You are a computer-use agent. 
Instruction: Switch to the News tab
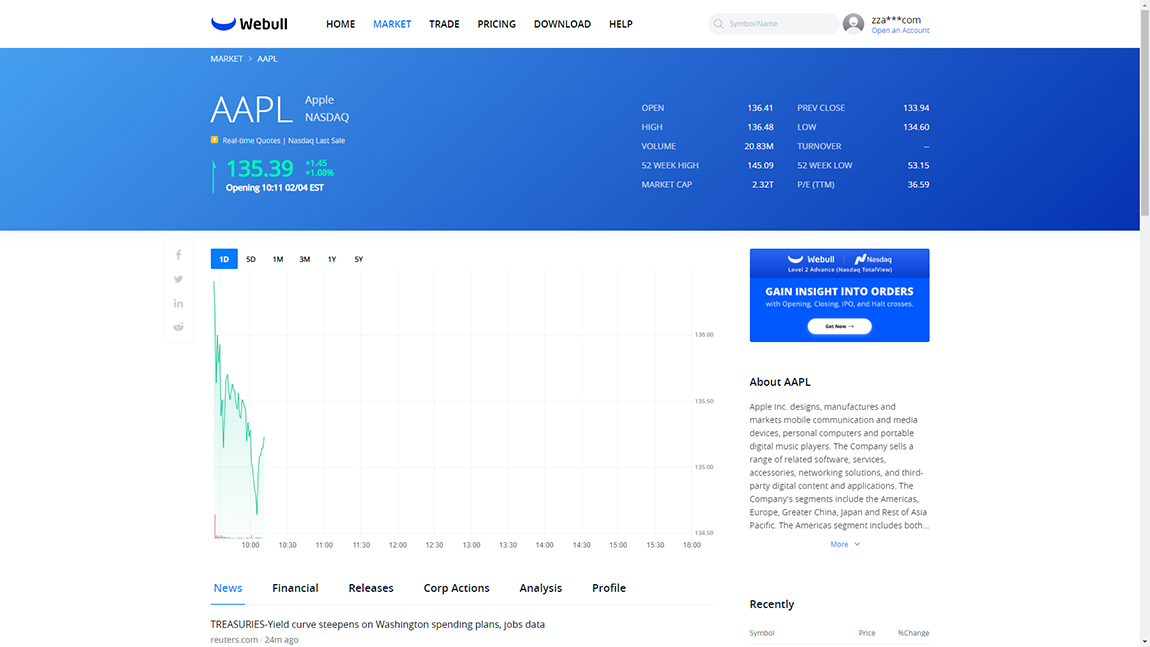(227, 588)
